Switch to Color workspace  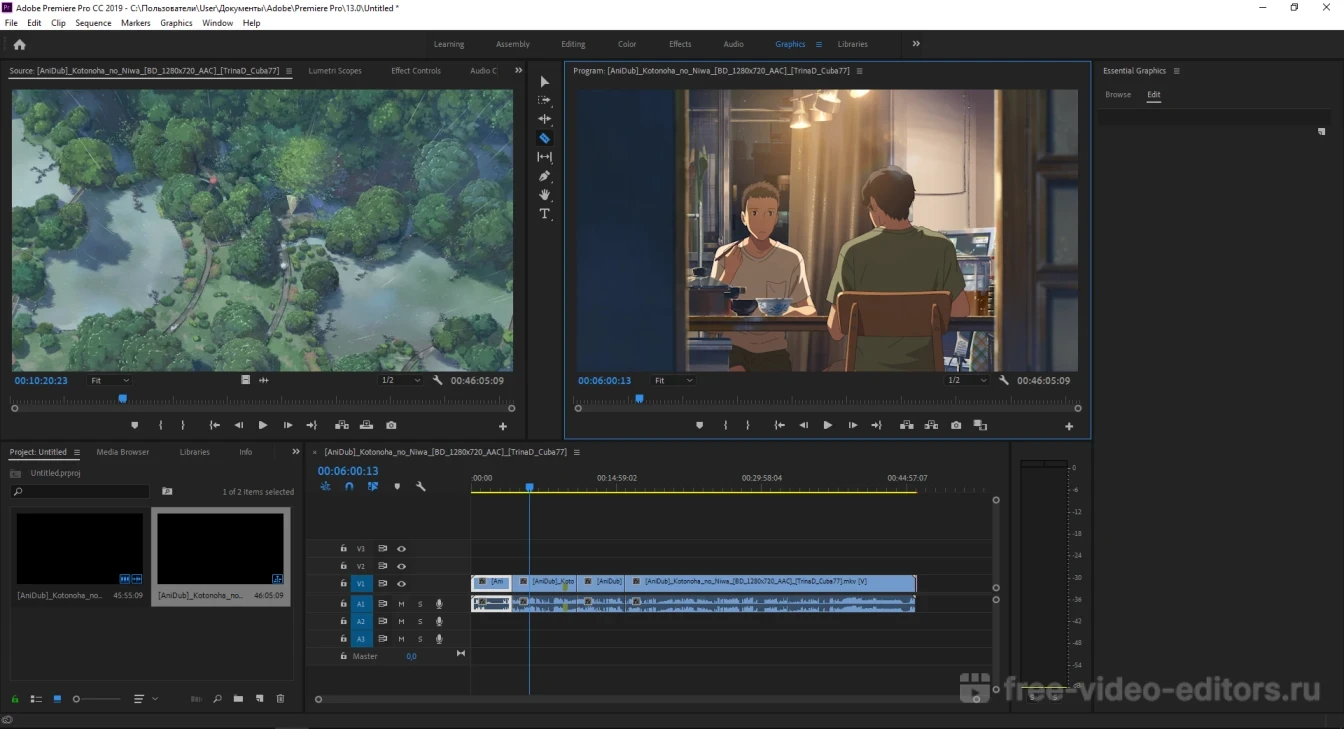627,44
